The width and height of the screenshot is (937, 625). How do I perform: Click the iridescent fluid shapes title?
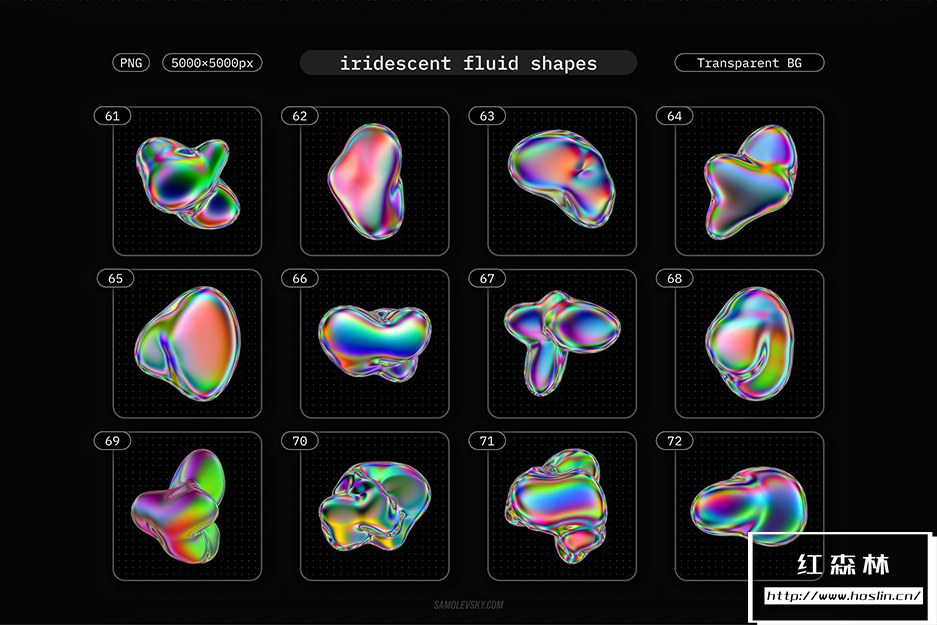tap(468, 63)
